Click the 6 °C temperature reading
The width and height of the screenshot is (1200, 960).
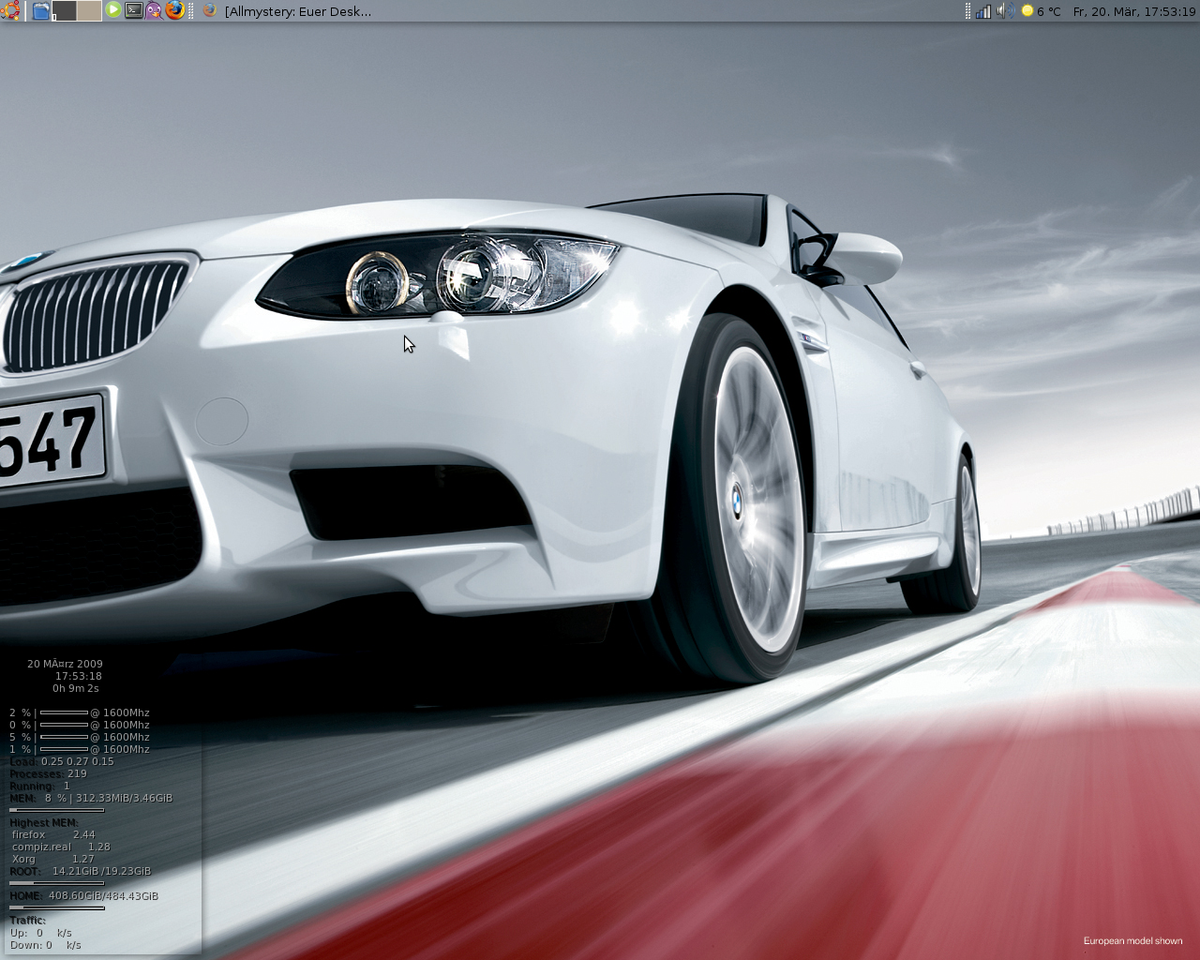pos(1049,11)
